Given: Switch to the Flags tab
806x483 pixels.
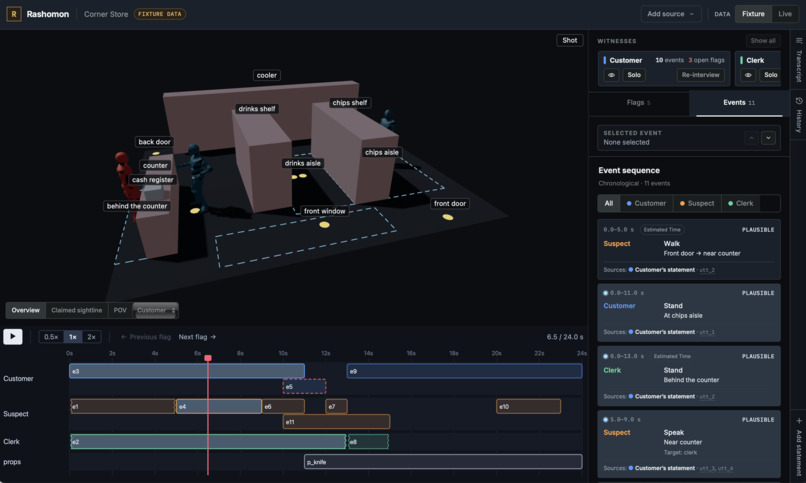Looking at the screenshot, I should [638, 103].
